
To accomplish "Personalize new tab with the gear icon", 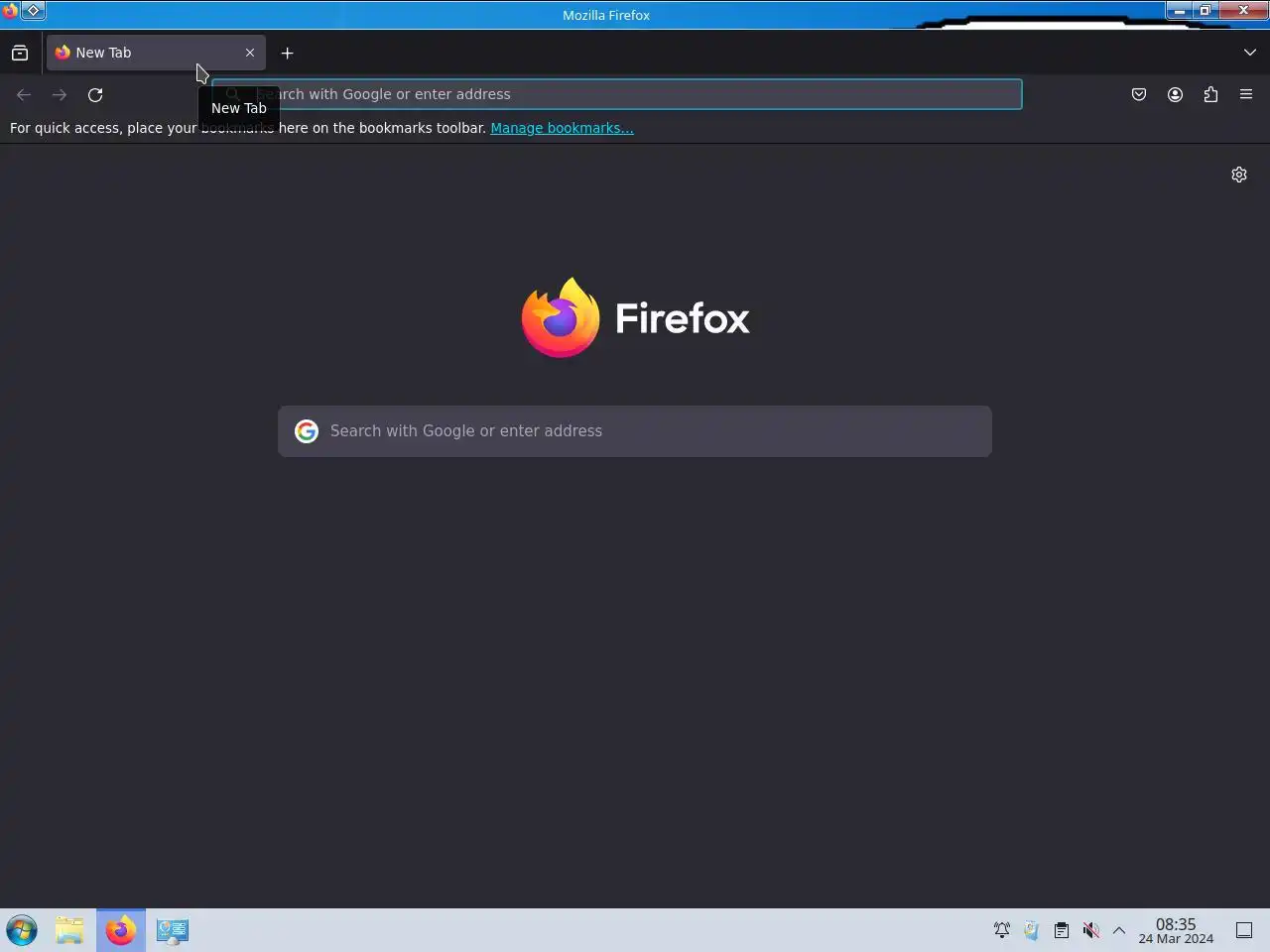I will point(1239,175).
